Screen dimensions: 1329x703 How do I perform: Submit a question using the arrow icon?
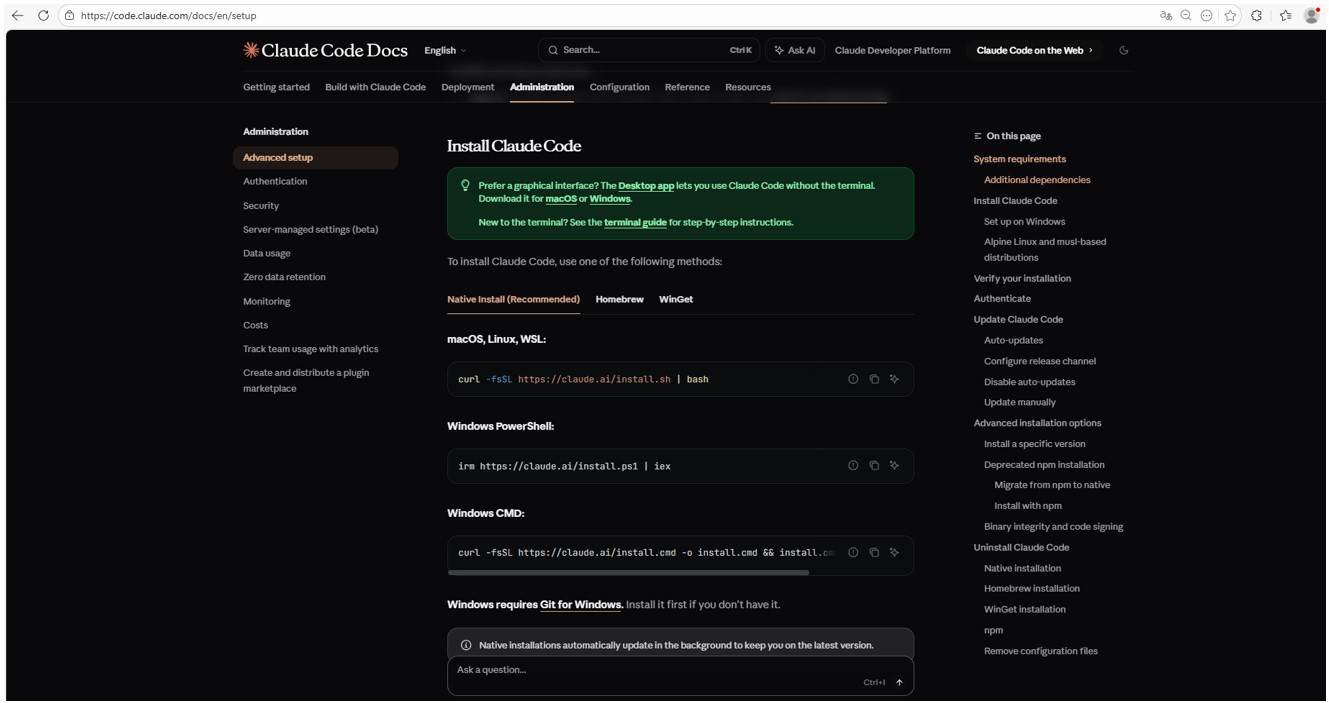pyautogui.click(x=898, y=681)
